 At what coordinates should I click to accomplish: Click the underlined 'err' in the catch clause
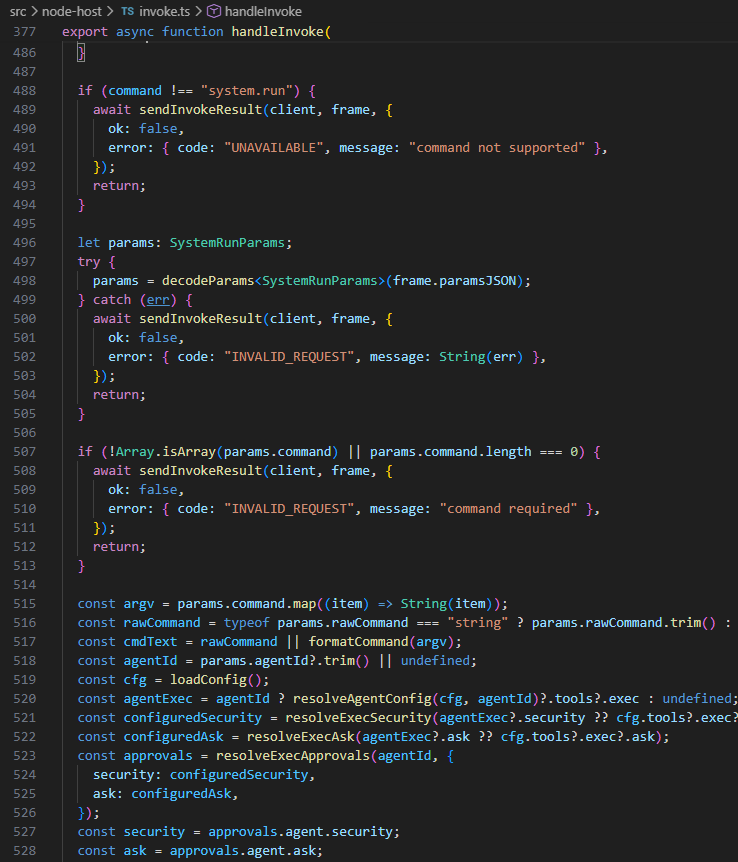click(158, 300)
